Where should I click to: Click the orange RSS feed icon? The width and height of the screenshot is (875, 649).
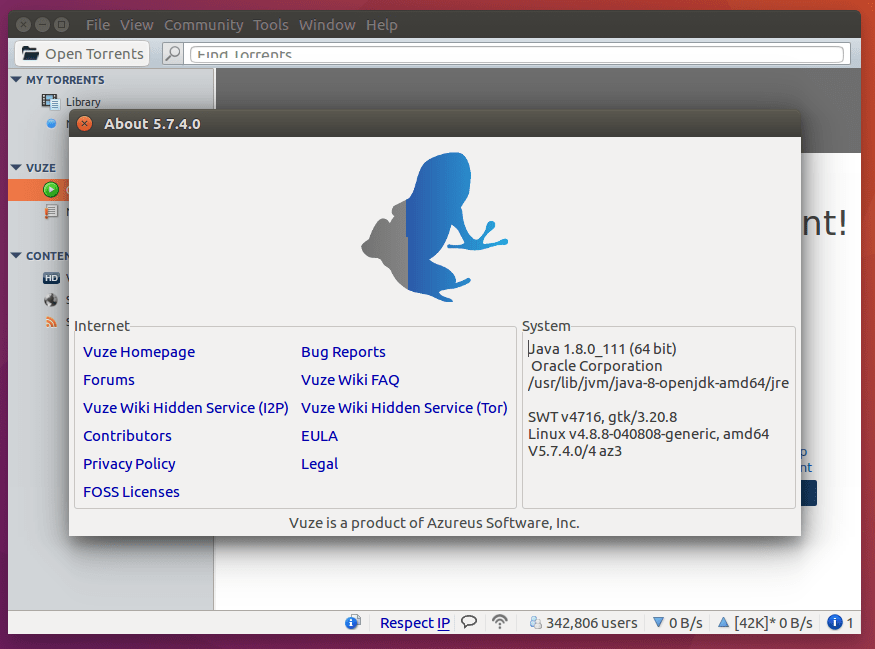point(51,322)
